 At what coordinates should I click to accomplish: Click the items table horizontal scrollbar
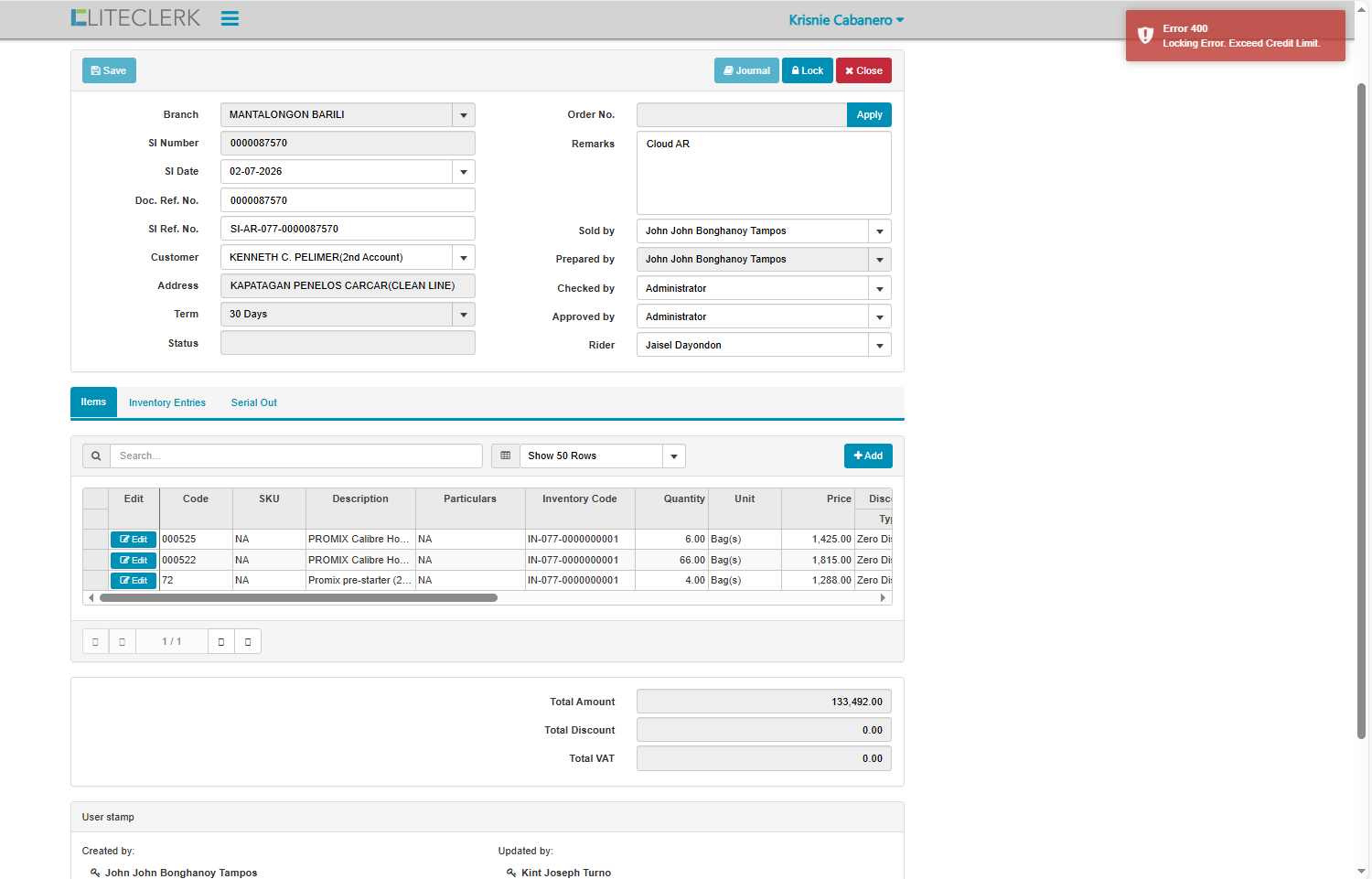298,598
